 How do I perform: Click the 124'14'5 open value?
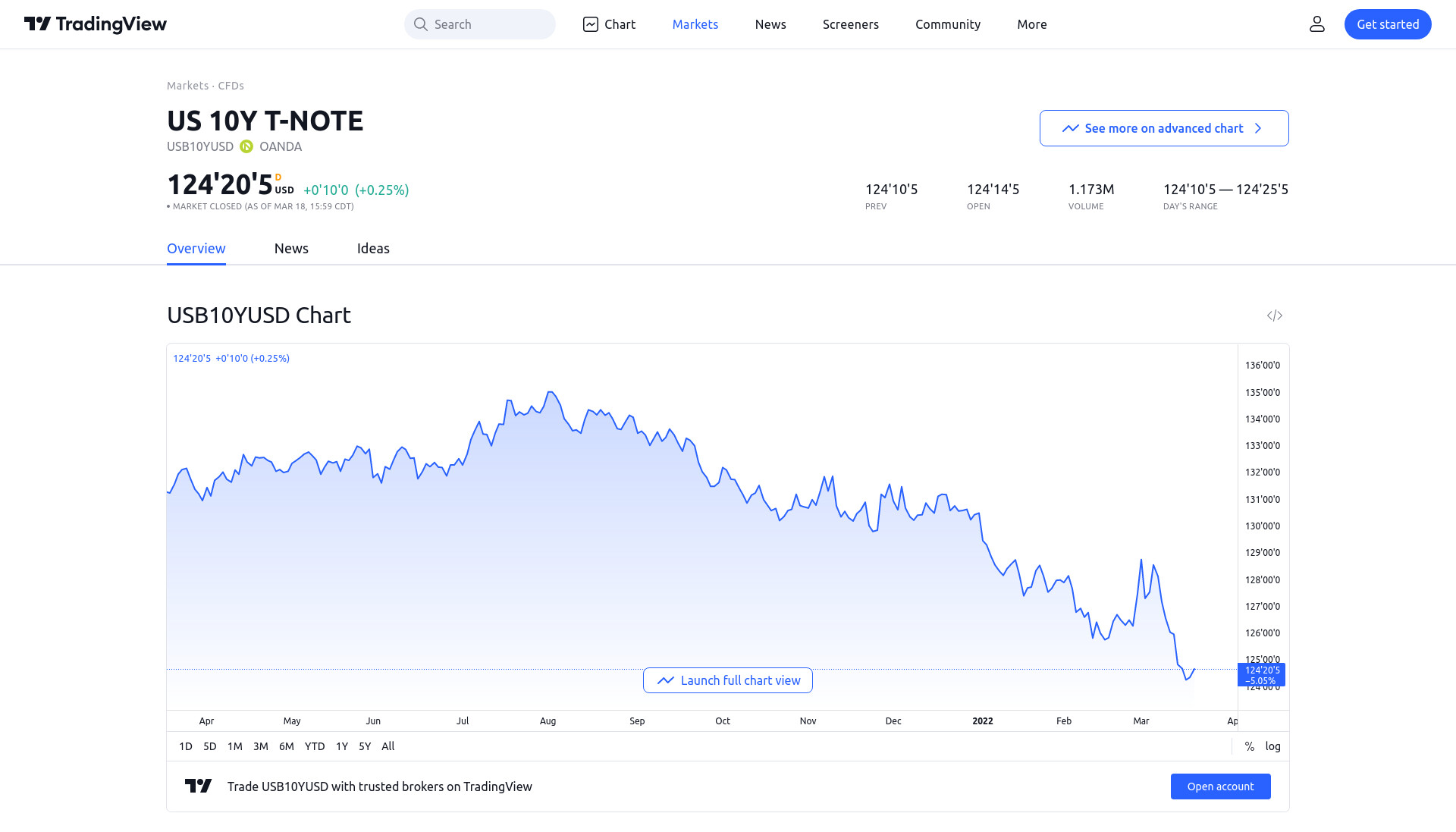tap(993, 190)
